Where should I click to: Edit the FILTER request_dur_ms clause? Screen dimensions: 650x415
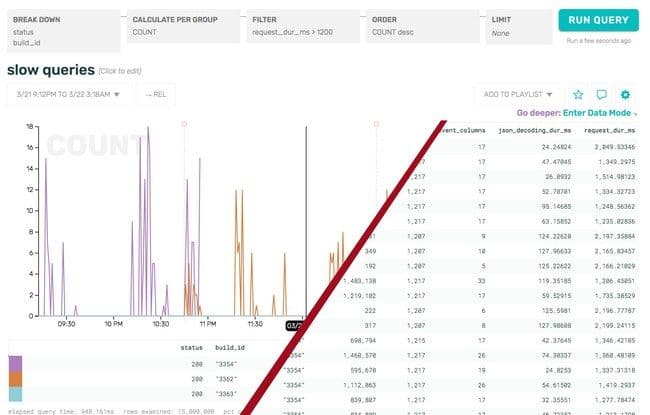(x=300, y=26)
